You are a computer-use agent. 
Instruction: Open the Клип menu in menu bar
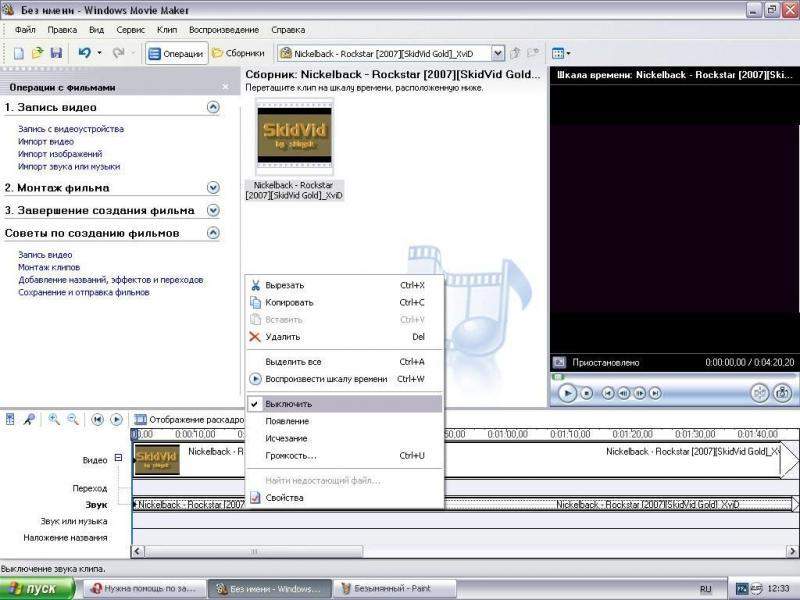tap(168, 30)
